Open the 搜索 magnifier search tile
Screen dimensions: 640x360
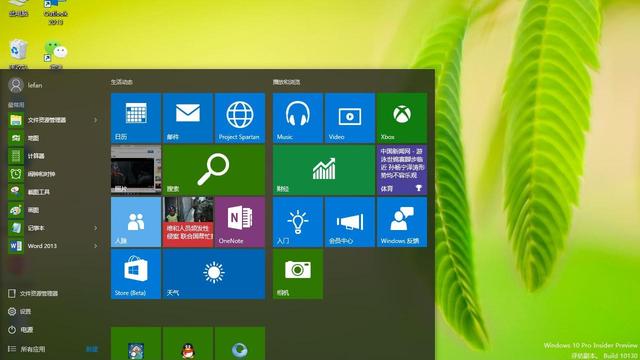click(213, 170)
